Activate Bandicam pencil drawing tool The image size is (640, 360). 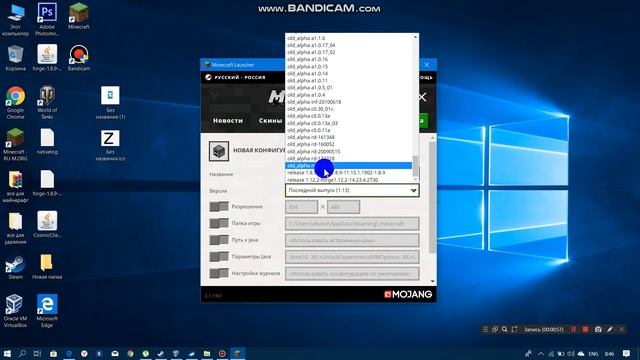pyautogui.click(x=610, y=329)
